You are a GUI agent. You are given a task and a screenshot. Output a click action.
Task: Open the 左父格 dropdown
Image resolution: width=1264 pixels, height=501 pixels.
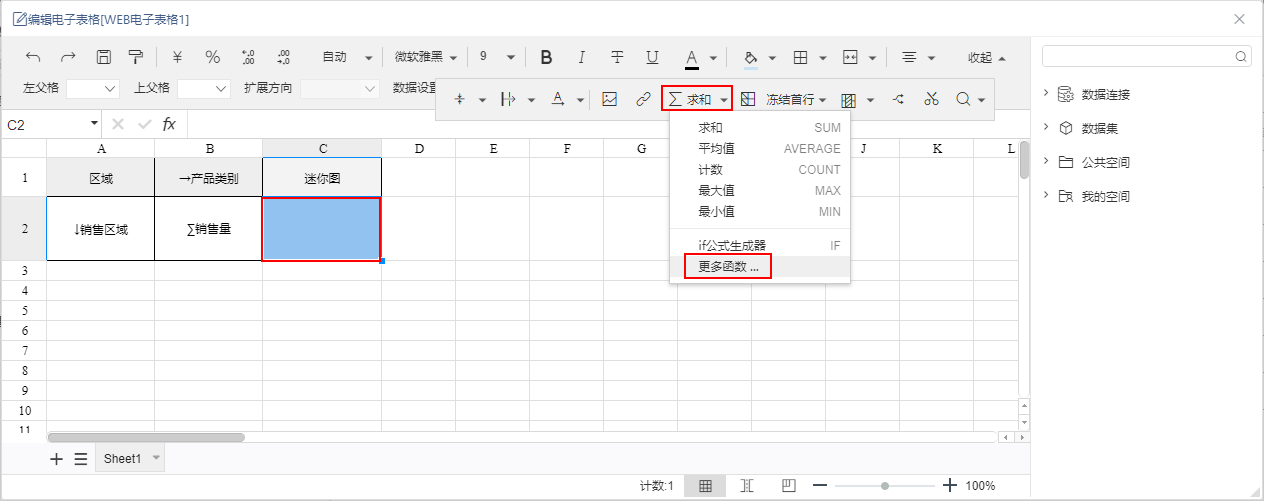coord(93,88)
